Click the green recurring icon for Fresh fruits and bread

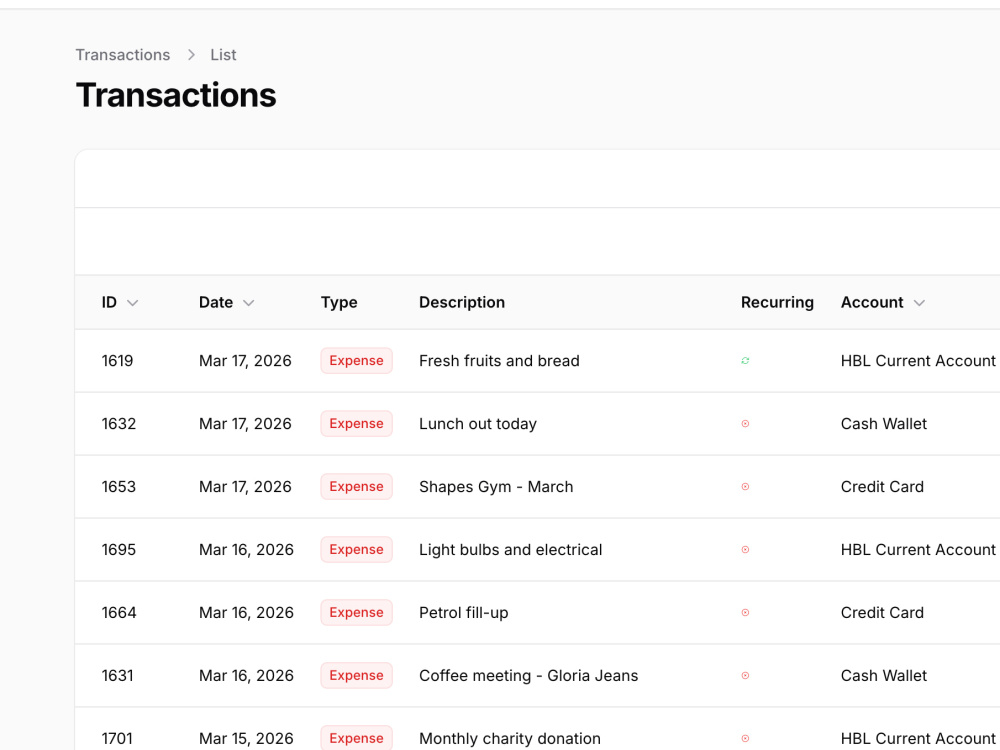745,361
